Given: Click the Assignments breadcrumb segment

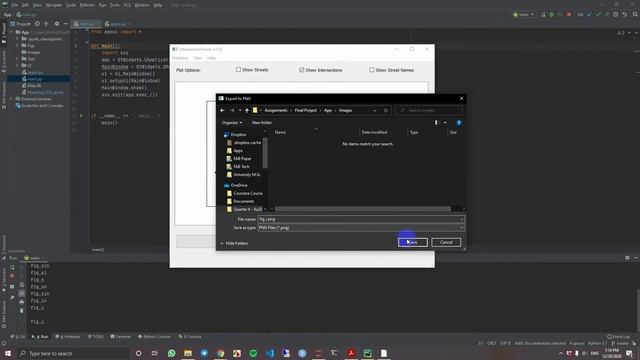Looking at the screenshot, I should click(x=276, y=110).
